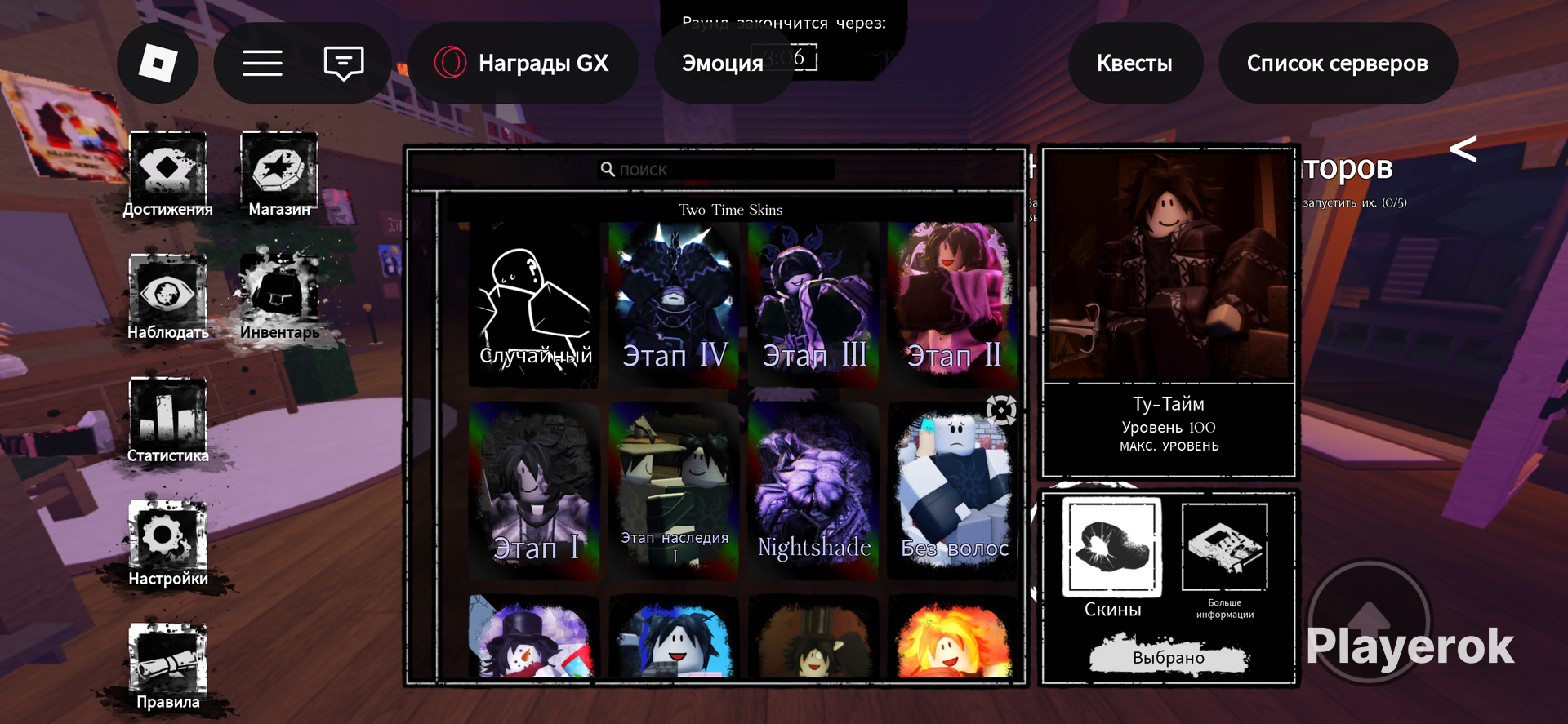Viewport: 1568px width, 724px height.
Task: Select the Этап IV skin
Action: pos(675,304)
